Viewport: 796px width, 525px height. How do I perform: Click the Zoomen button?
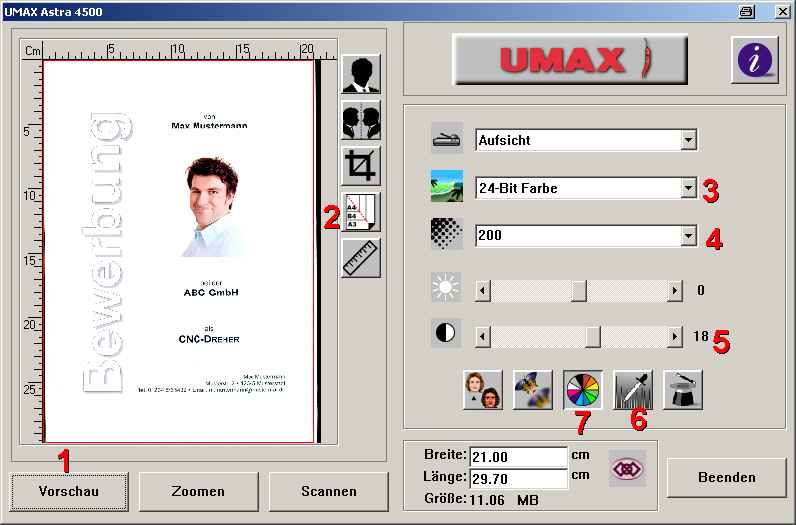tap(198, 491)
